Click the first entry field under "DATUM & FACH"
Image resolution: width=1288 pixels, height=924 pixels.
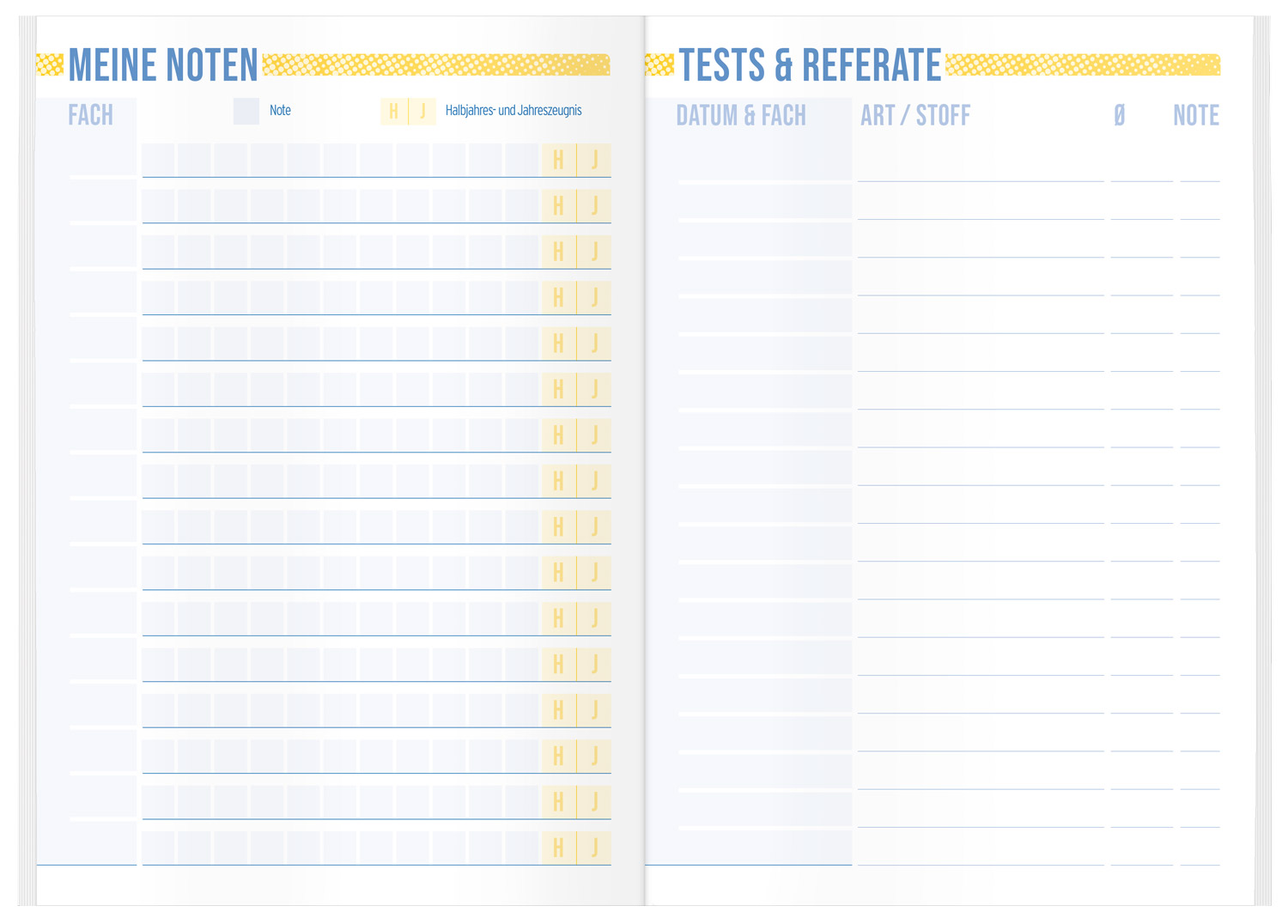(764, 163)
